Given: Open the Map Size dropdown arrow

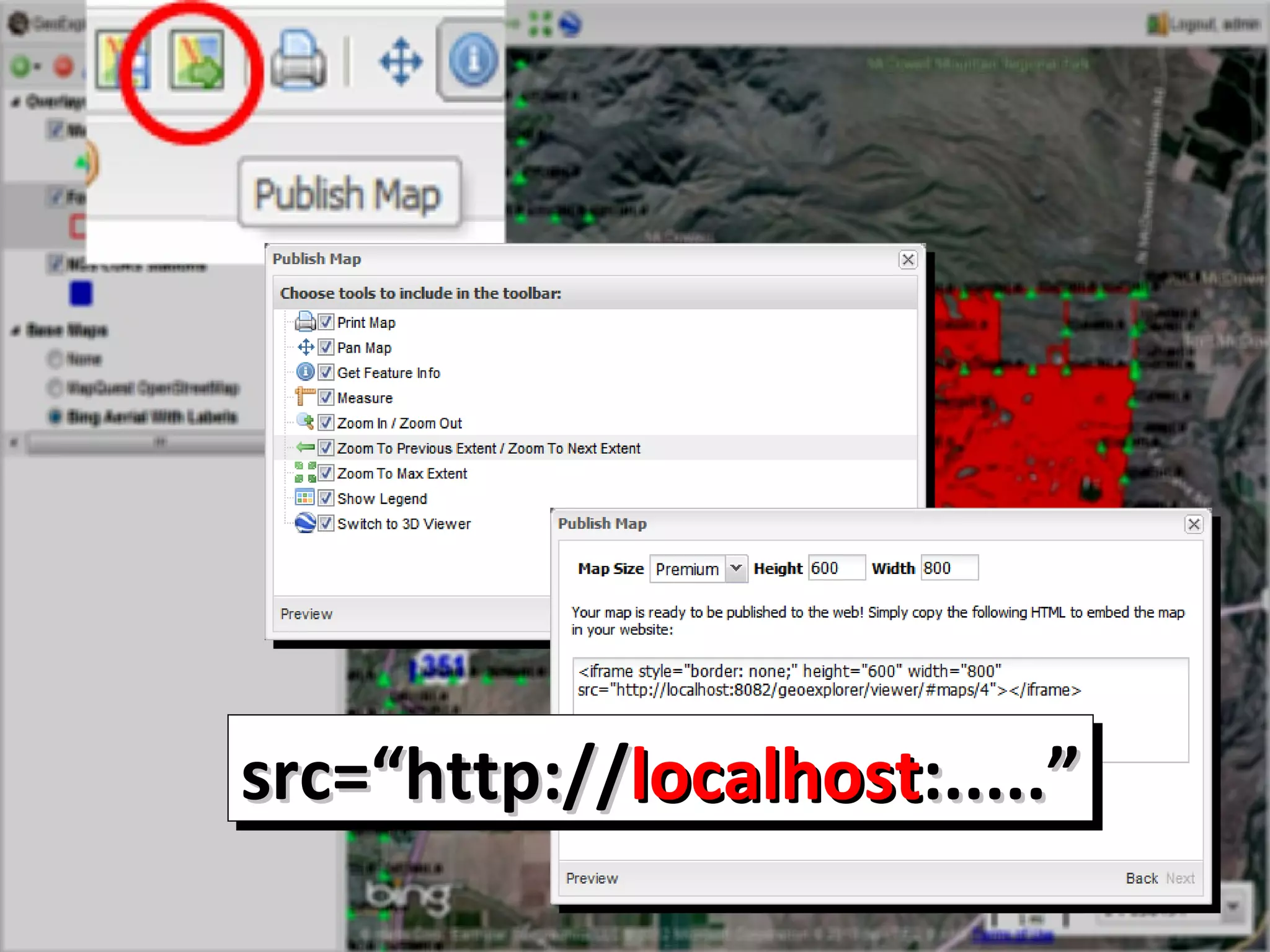Looking at the screenshot, I should pyautogui.click(x=736, y=568).
